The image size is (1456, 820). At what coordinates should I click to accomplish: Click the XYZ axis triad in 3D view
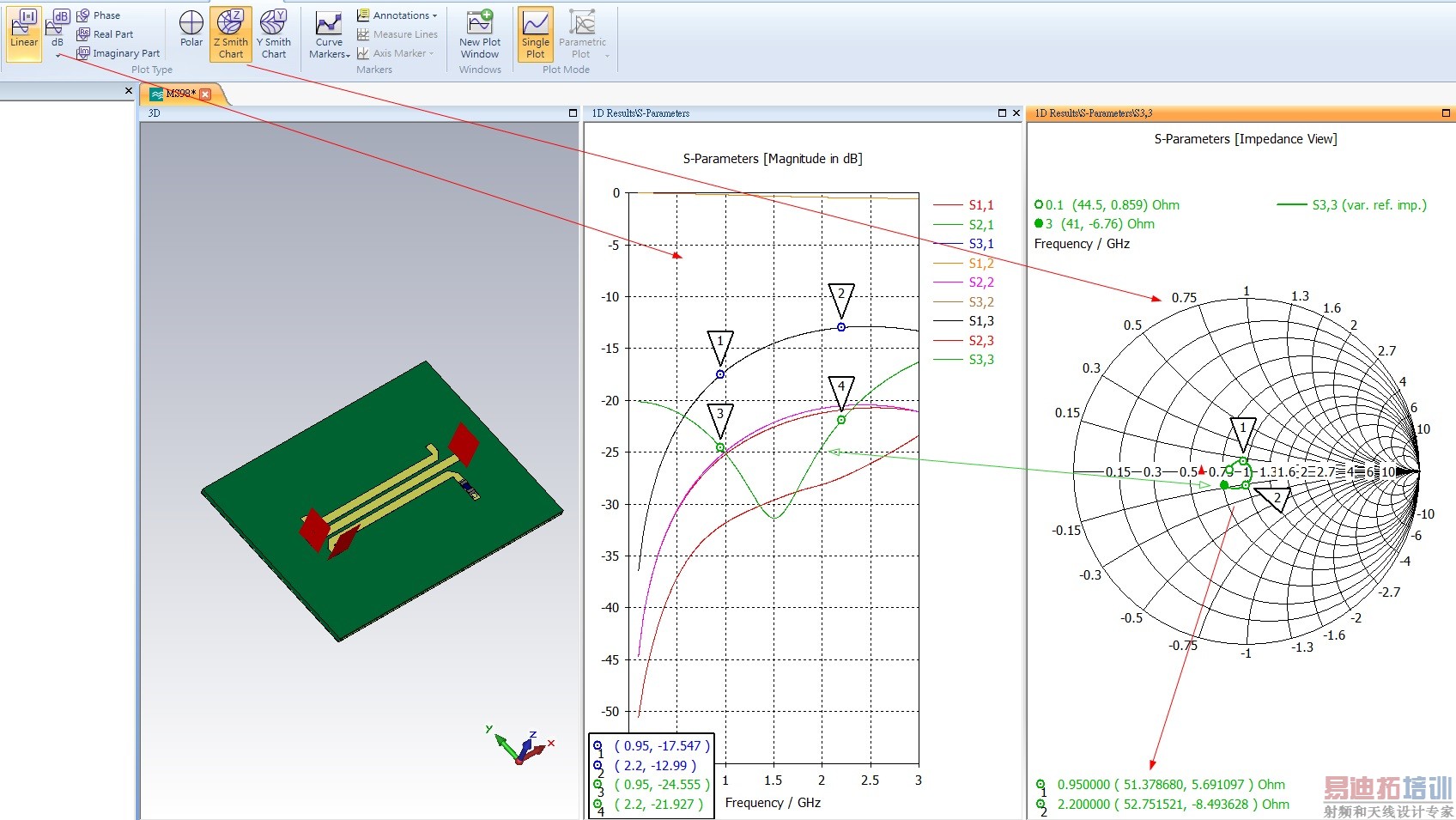521,744
